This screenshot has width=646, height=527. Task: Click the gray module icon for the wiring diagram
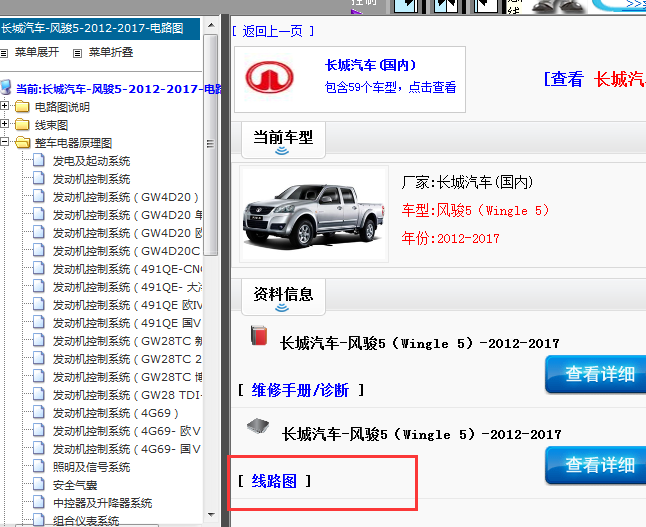258,426
